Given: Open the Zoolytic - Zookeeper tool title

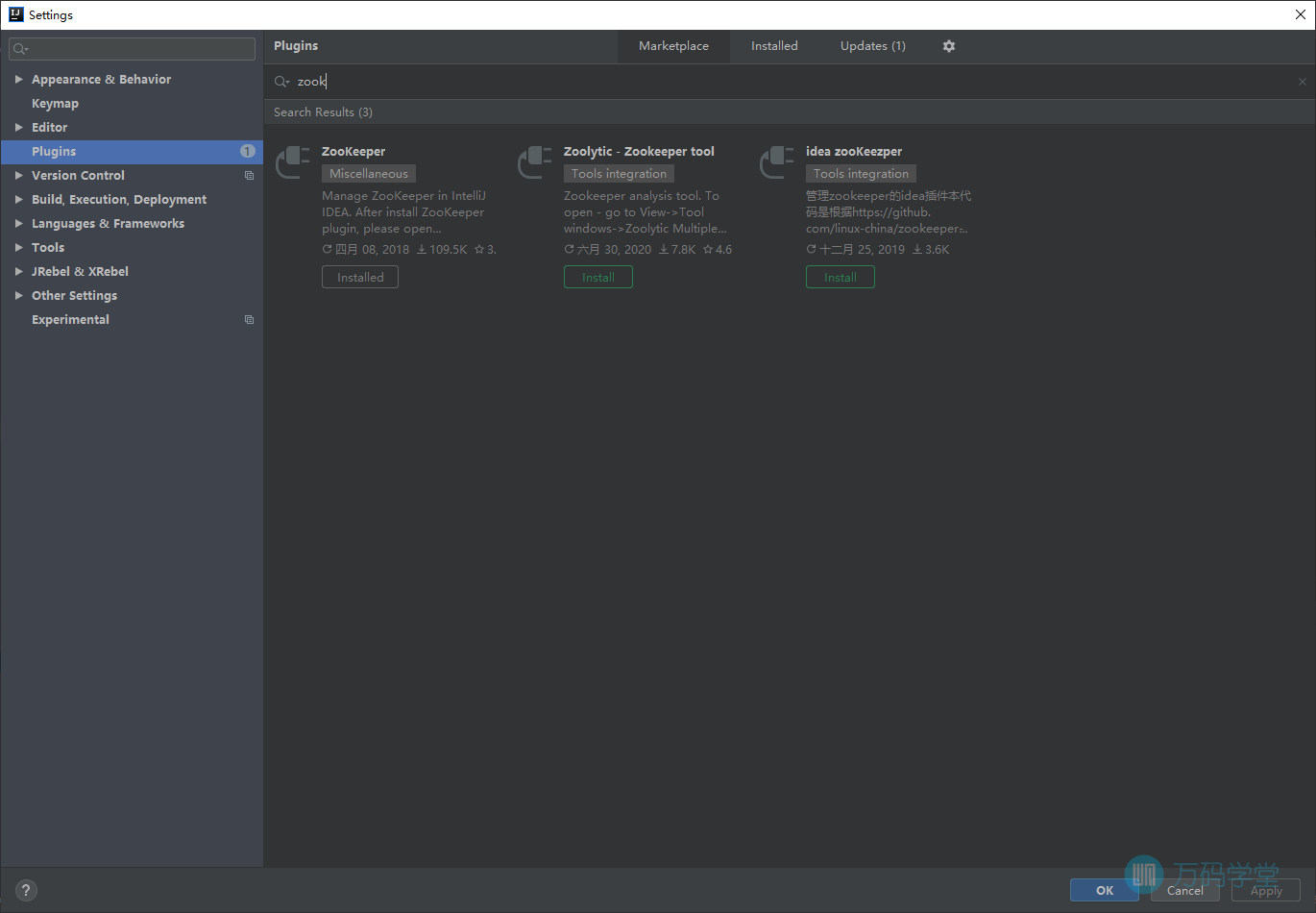Looking at the screenshot, I should tap(639, 152).
